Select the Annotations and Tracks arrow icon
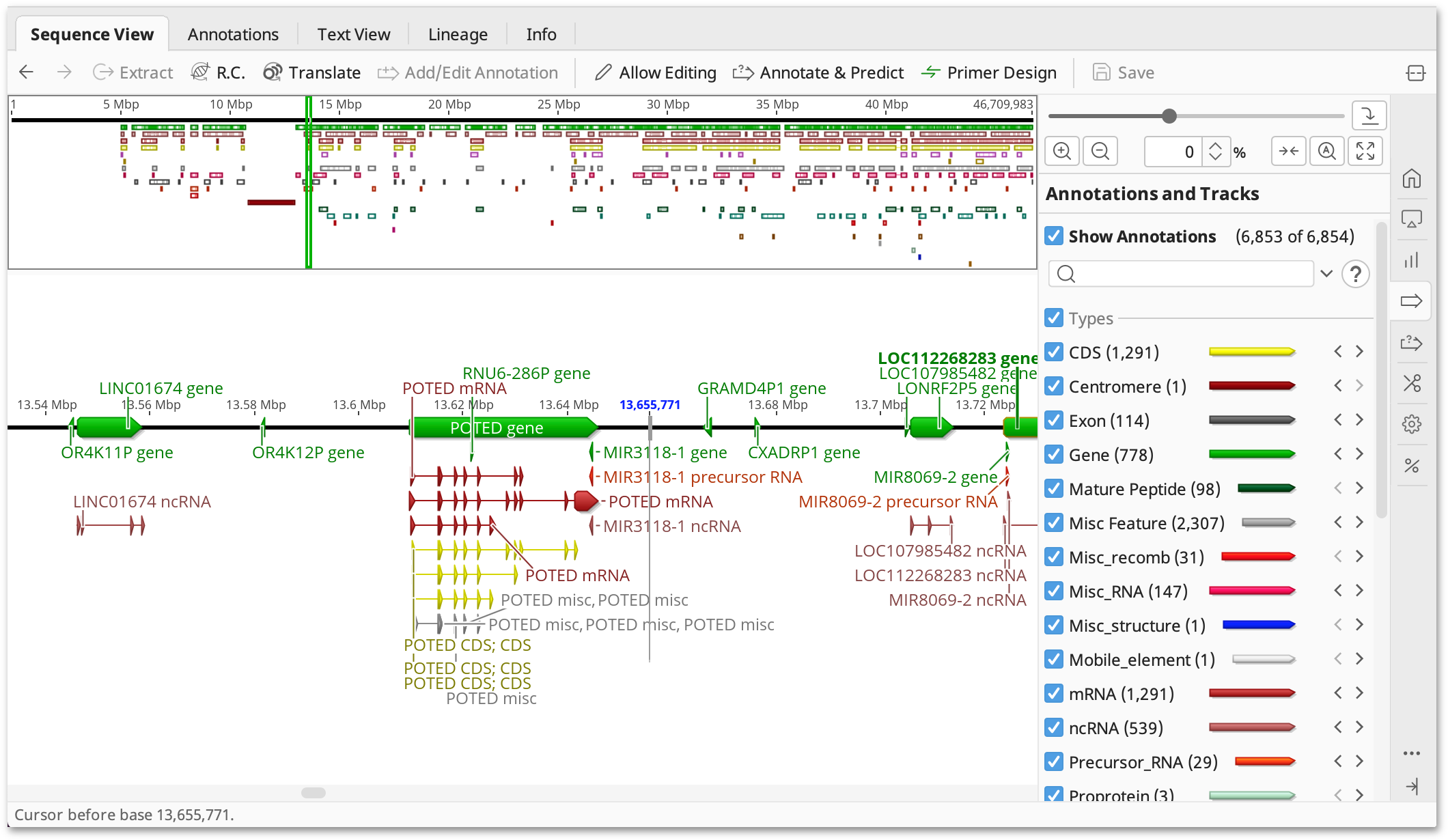Viewport: 1448px width, 840px height. [1411, 301]
